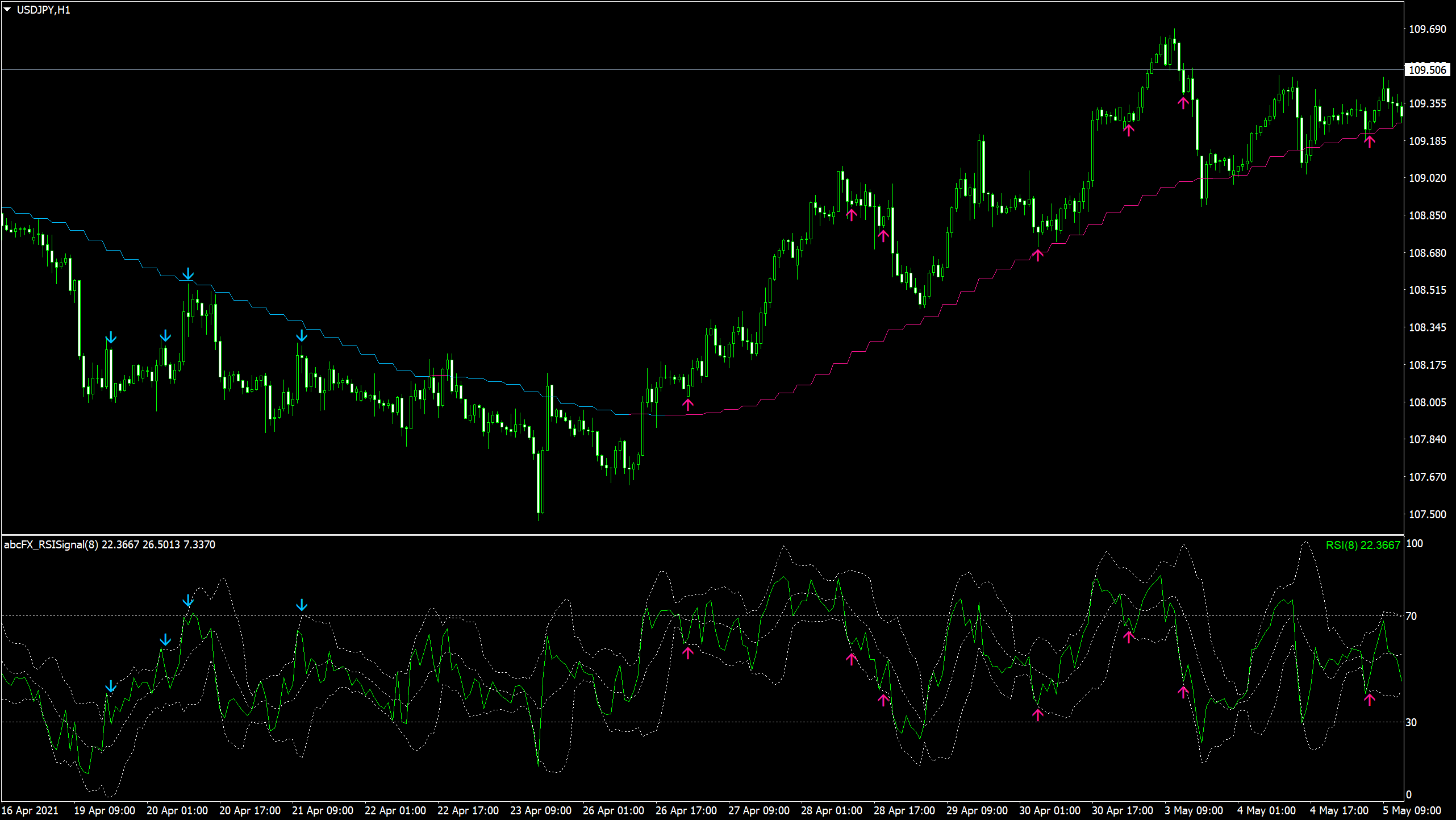Click the blue down arrow touching the blue trend line
Viewport: 1456px width, 820px height.
tap(188, 274)
